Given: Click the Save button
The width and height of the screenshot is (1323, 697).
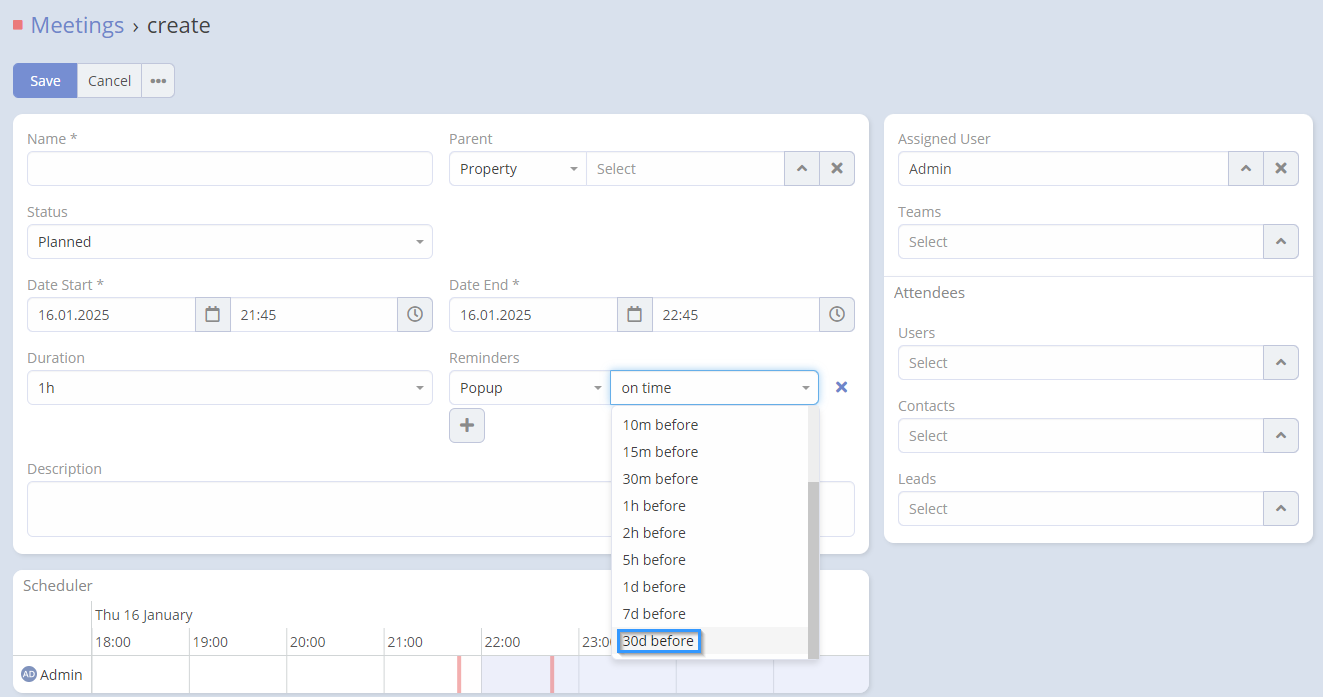Looking at the screenshot, I should pyautogui.click(x=45, y=81).
